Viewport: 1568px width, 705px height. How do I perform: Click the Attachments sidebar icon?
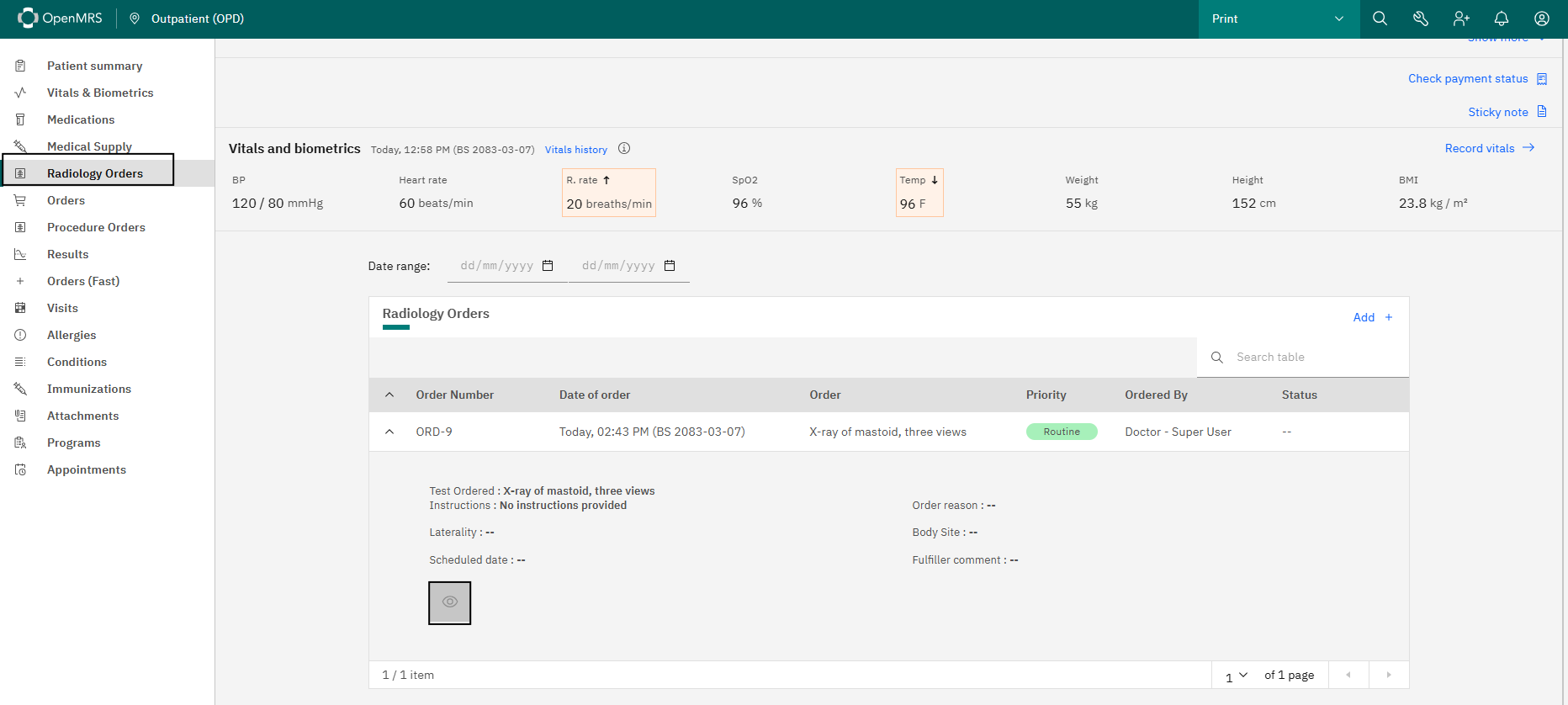[x=20, y=416]
